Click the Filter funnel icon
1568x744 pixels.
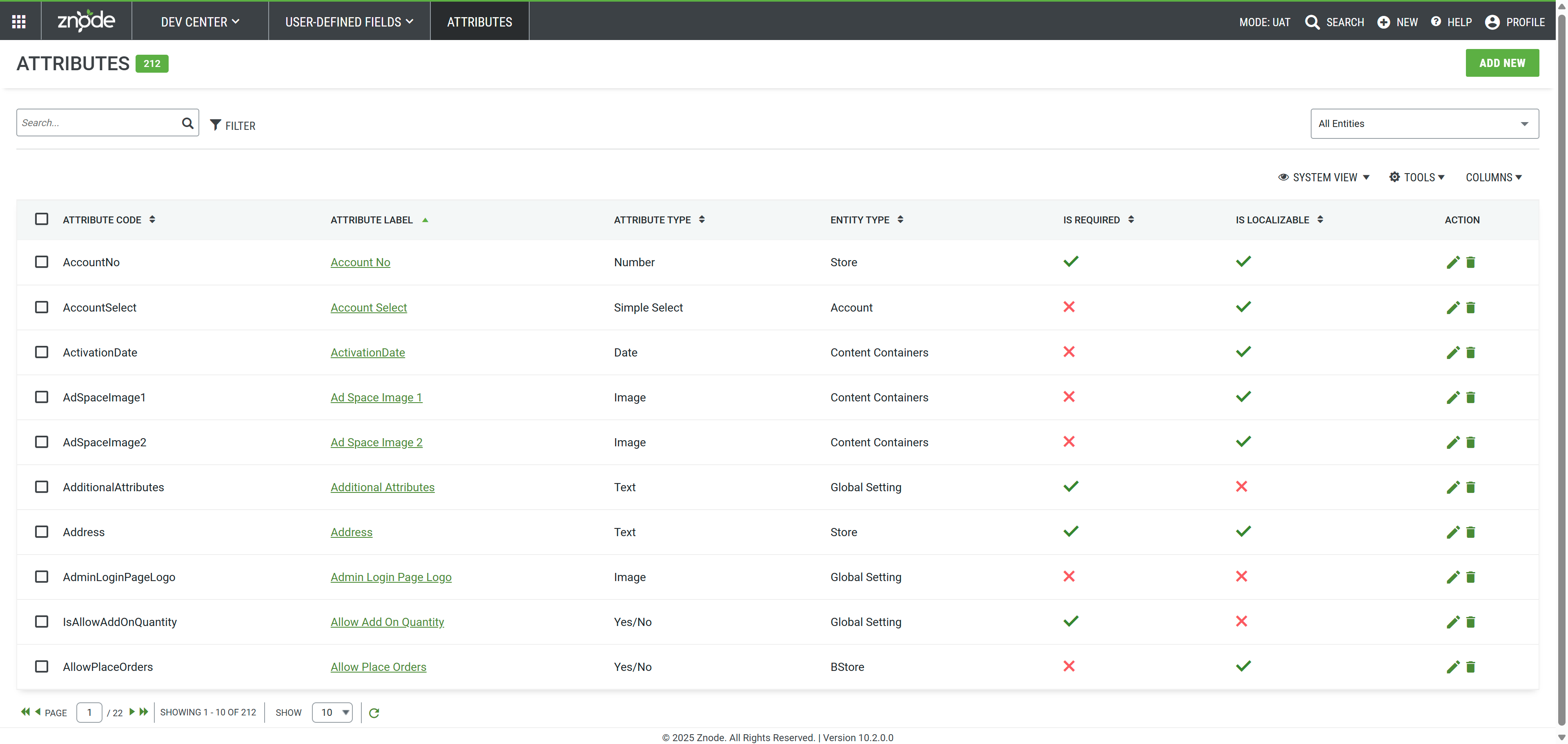click(215, 125)
